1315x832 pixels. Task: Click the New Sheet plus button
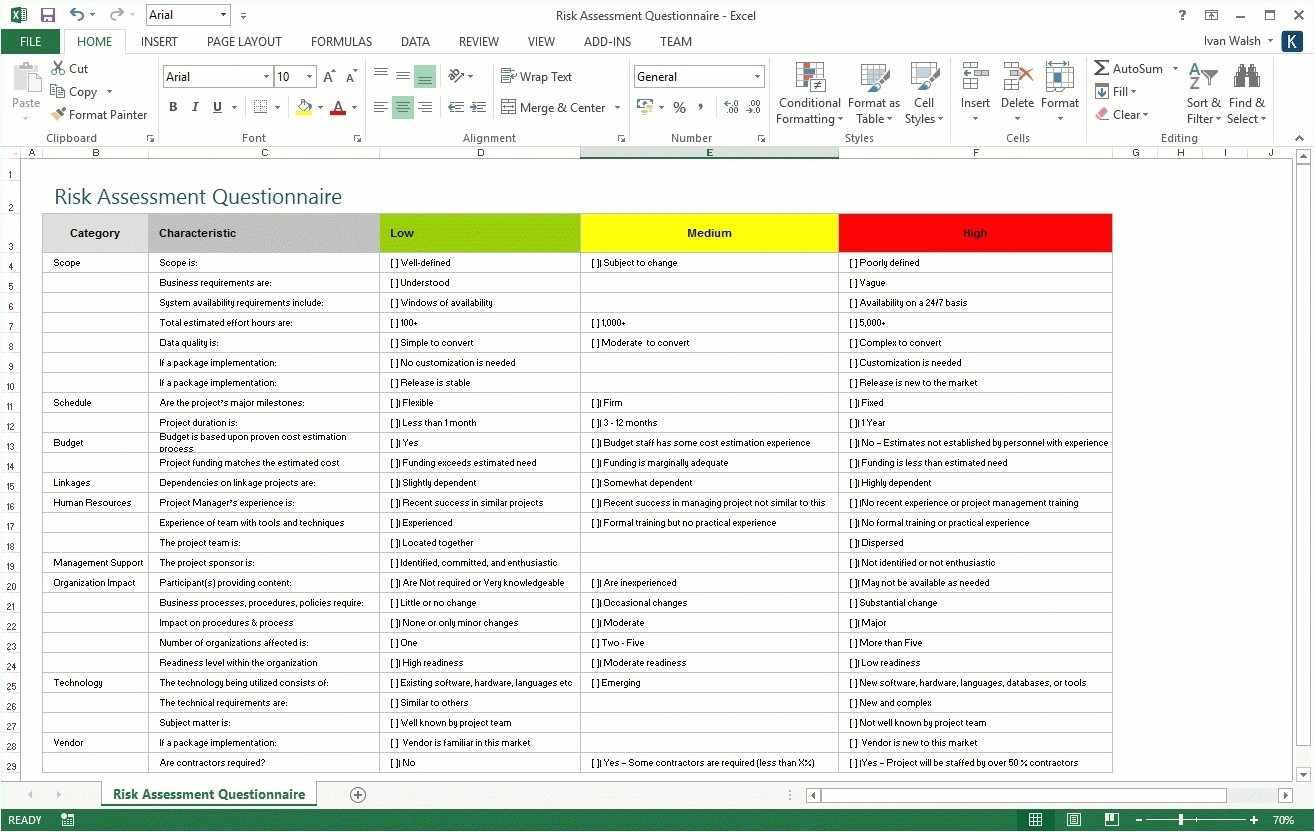(x=357, y=793)
